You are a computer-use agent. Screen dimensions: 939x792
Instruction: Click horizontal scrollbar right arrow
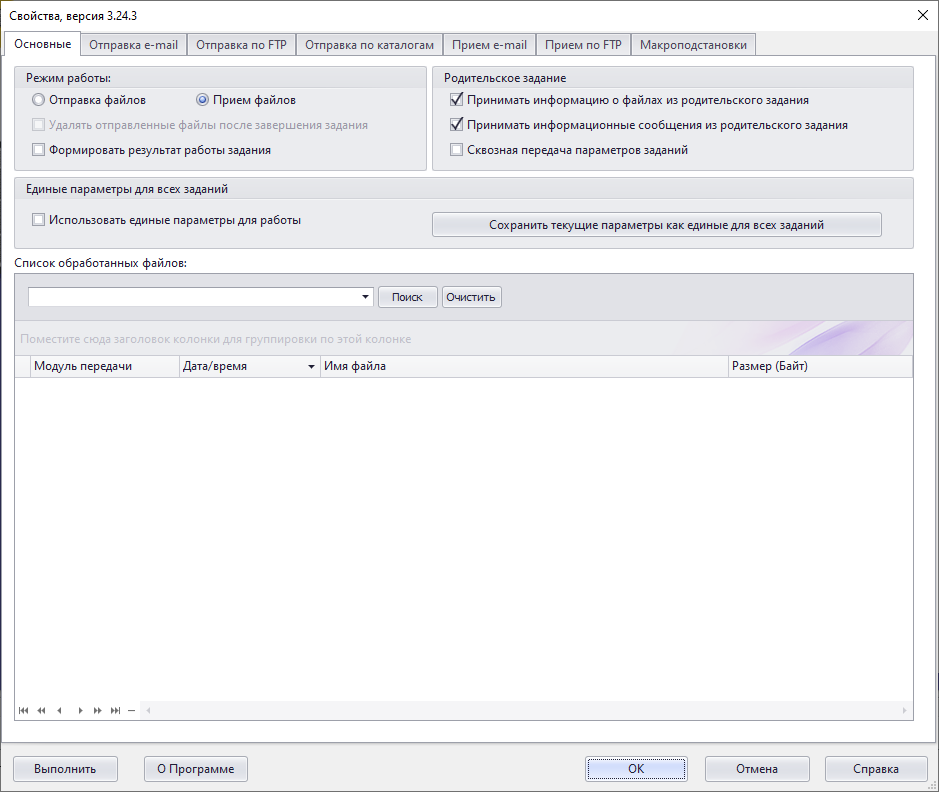[905, 711]
